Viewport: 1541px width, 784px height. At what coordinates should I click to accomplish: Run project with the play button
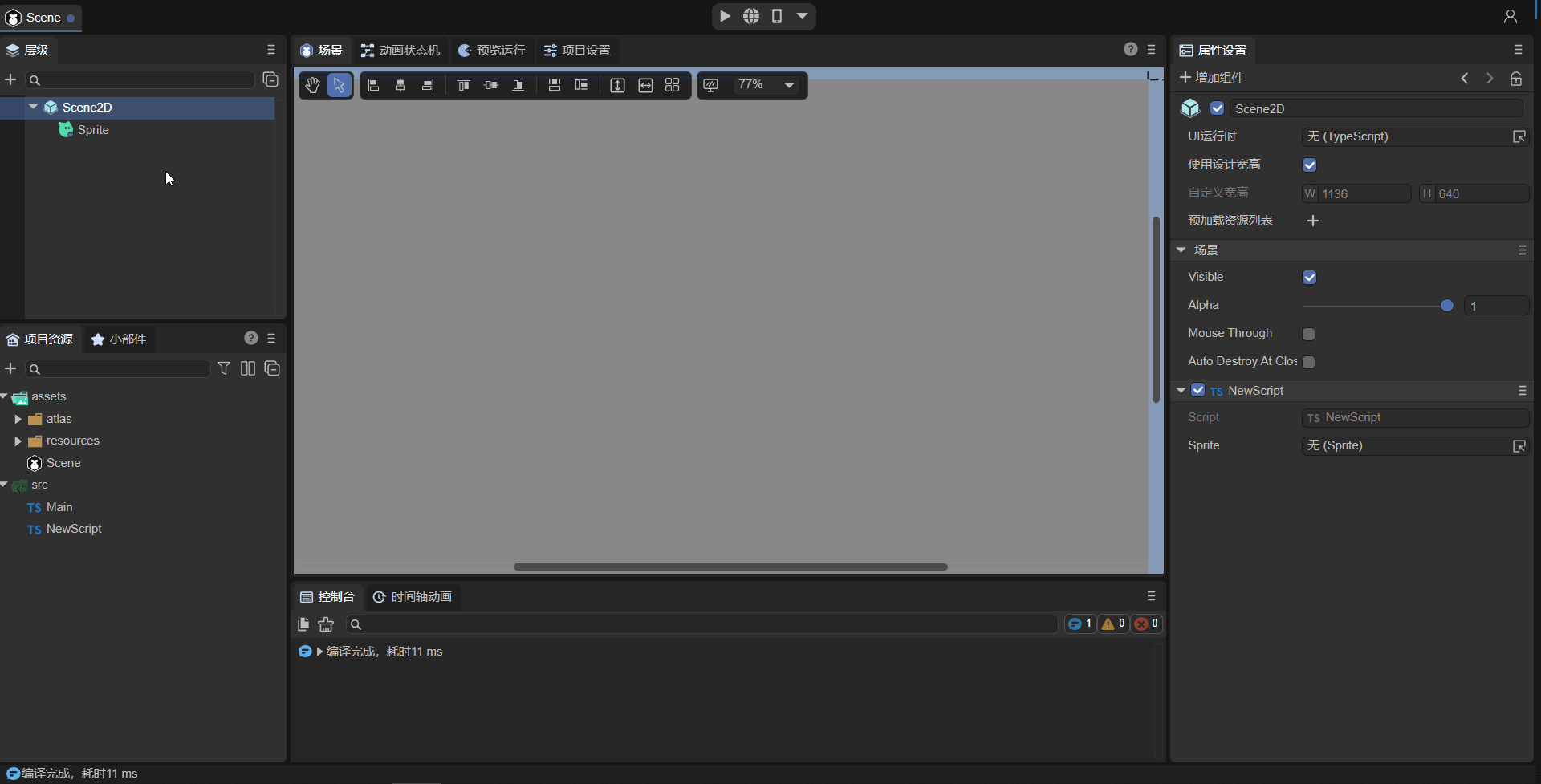click(725, 16)
